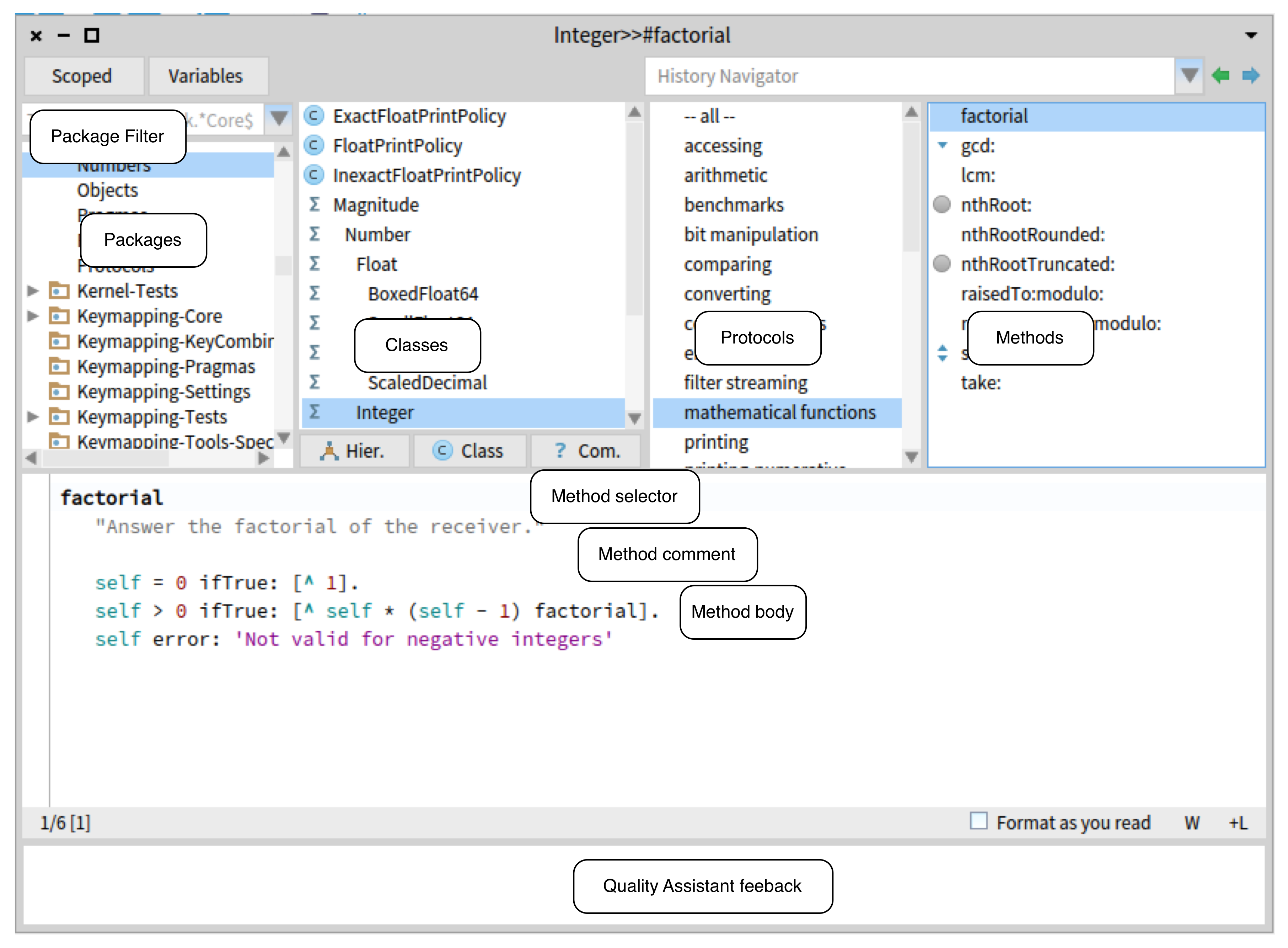The image size is (1288, 948).
Task: Click class icon next to FloatPrintPolicy
Action: (x=314, y=145)
